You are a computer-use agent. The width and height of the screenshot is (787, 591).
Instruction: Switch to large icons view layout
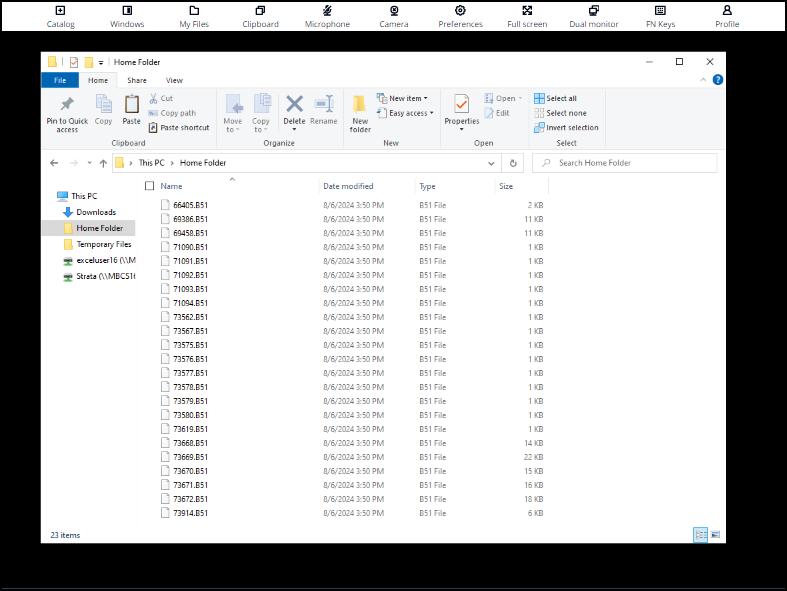715,535
